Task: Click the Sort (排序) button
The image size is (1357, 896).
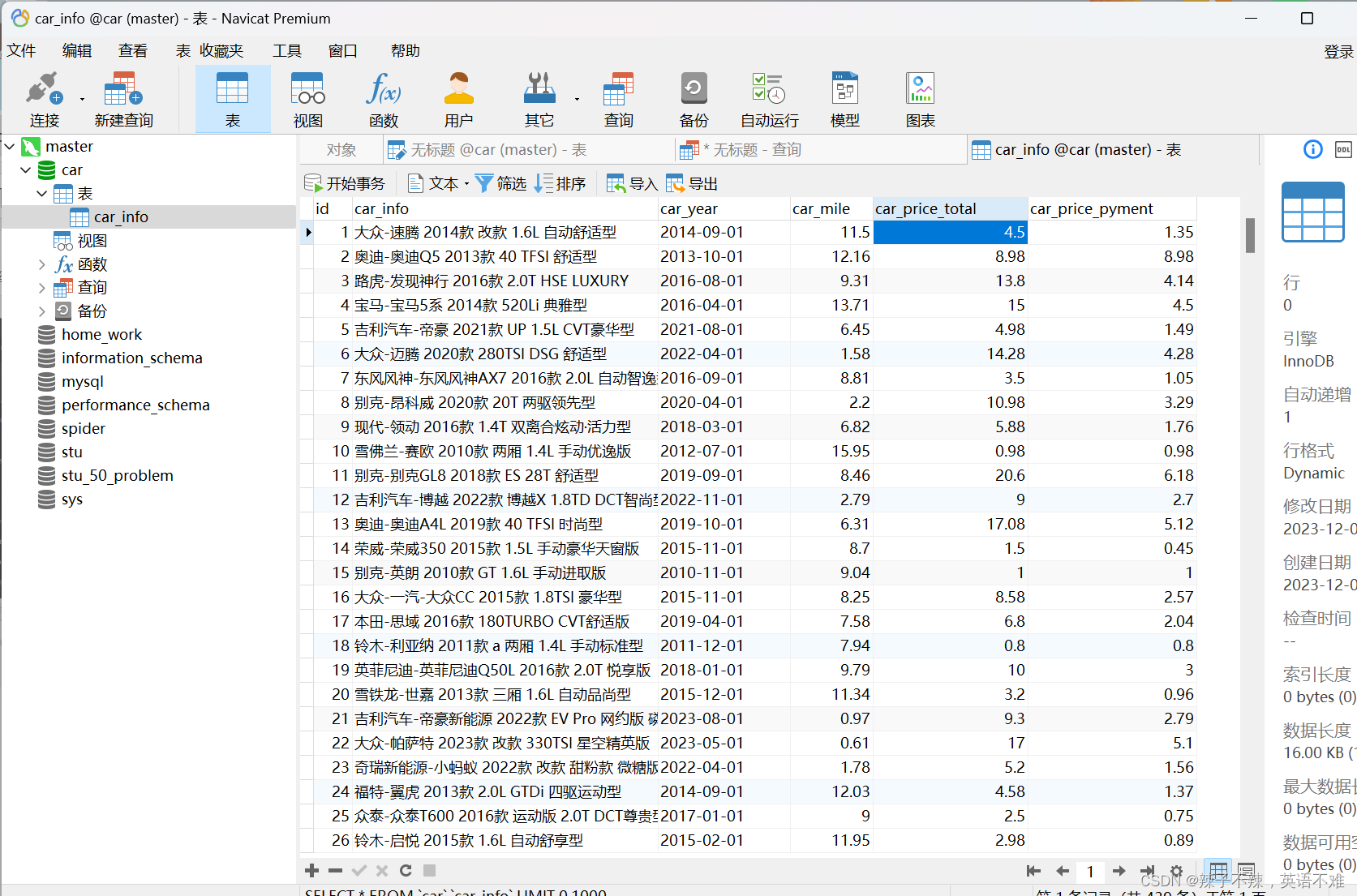Action: tap(560, 183)
